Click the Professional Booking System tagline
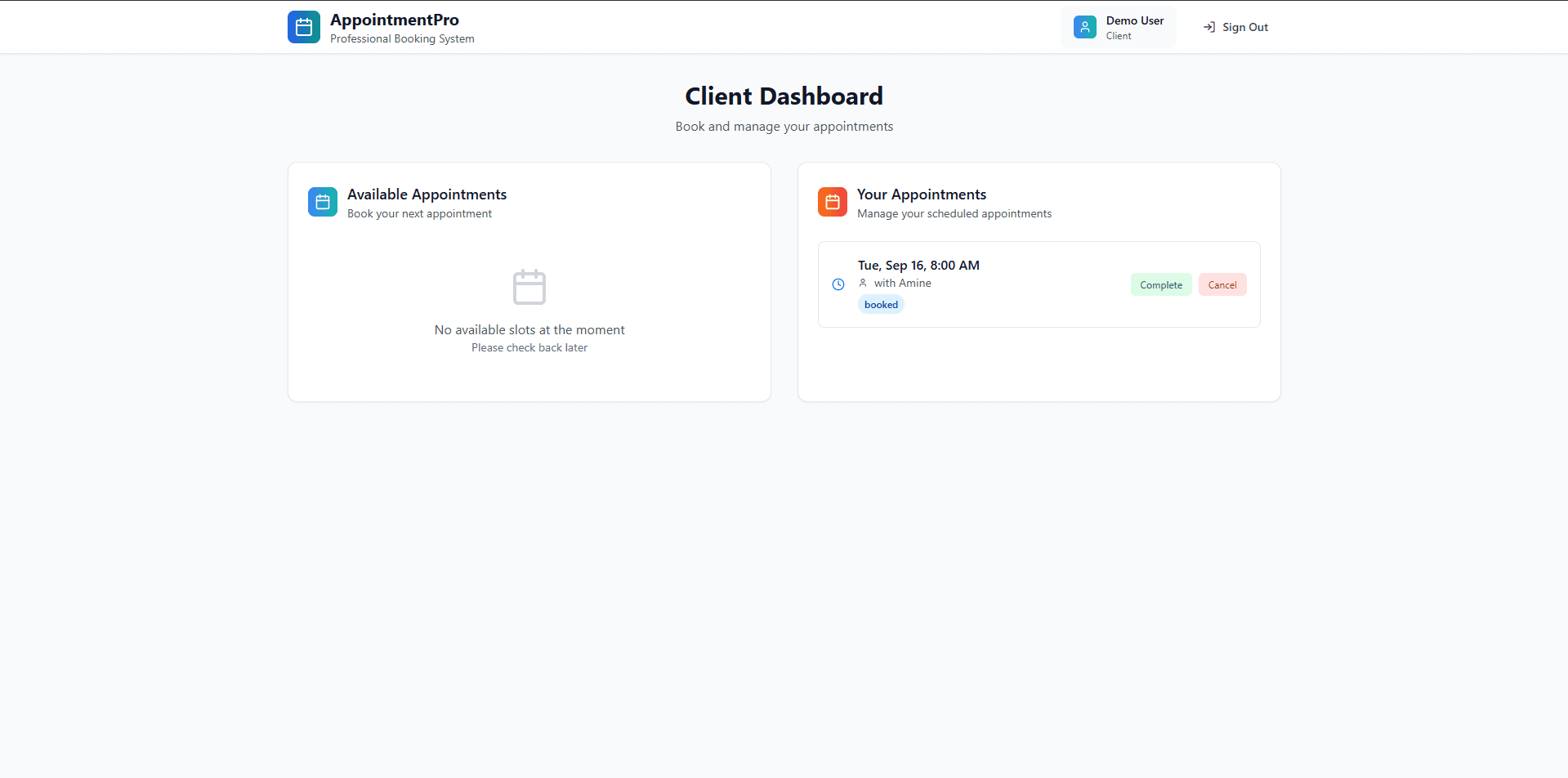 (x=402, y=38)
